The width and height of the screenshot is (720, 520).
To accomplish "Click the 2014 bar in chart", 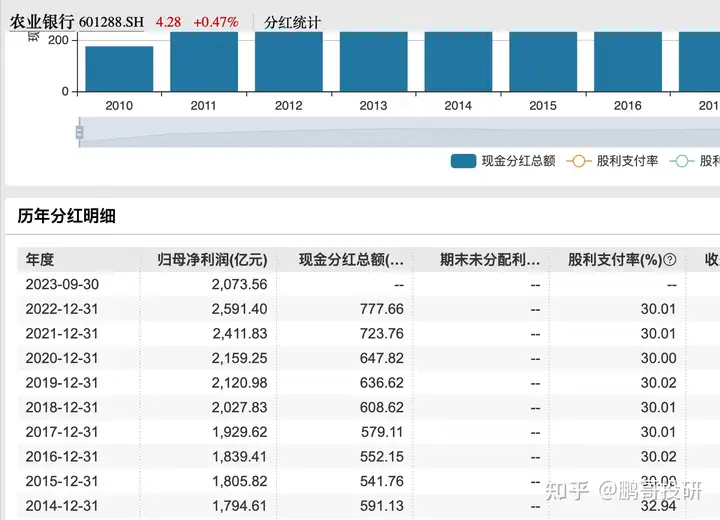I will coord(458,62).
